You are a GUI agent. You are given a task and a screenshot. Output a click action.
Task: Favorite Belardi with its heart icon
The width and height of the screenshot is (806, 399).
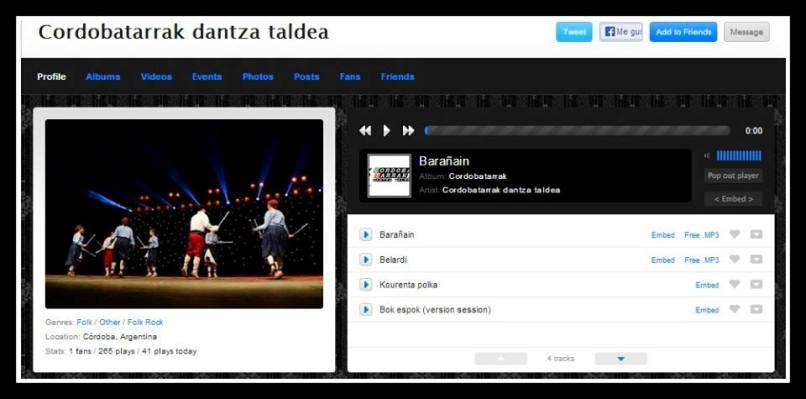click(x=735, y=259)
